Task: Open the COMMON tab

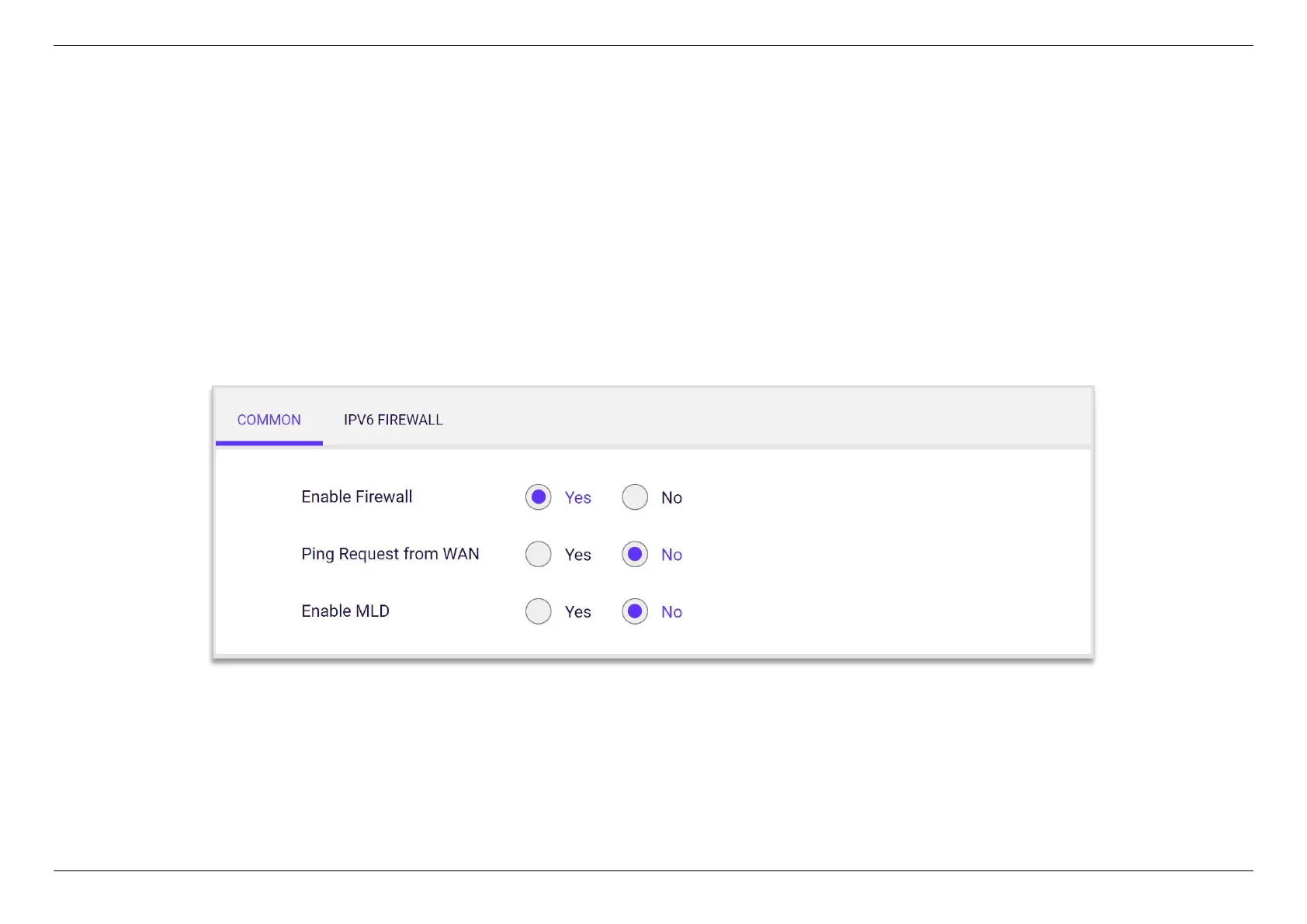Action: coord(269,420)
